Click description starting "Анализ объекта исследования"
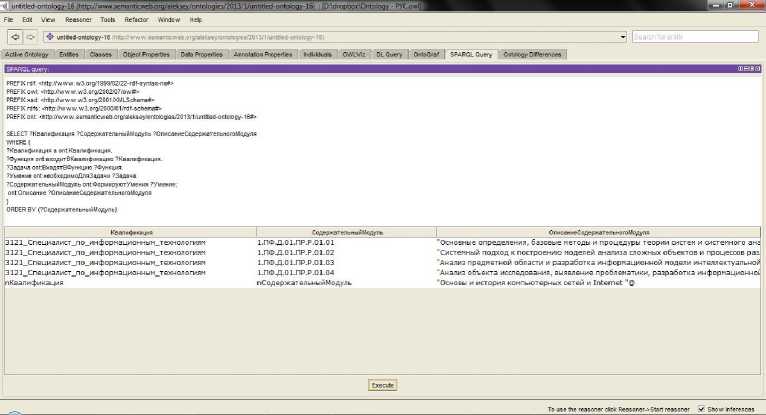This screenshot has height=415, width=766. coord(598,272)
